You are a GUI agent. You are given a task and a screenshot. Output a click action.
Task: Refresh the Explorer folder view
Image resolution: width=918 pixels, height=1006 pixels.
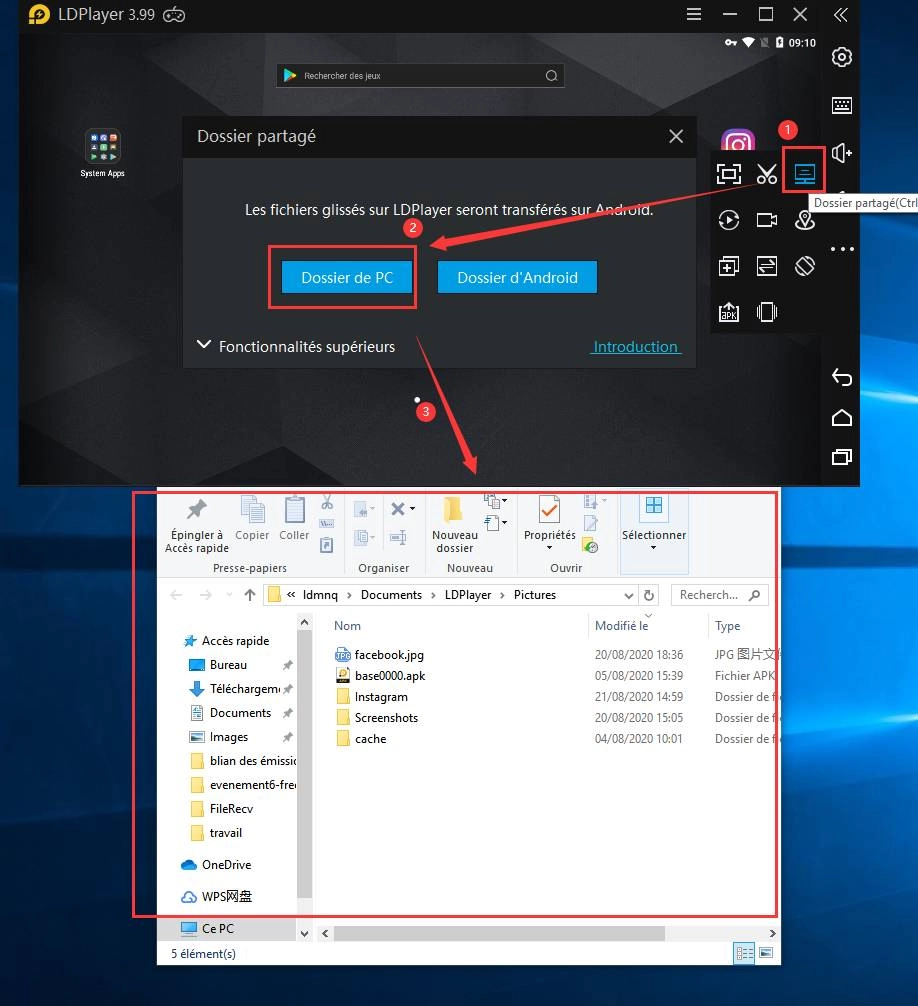tap(649, 595)
